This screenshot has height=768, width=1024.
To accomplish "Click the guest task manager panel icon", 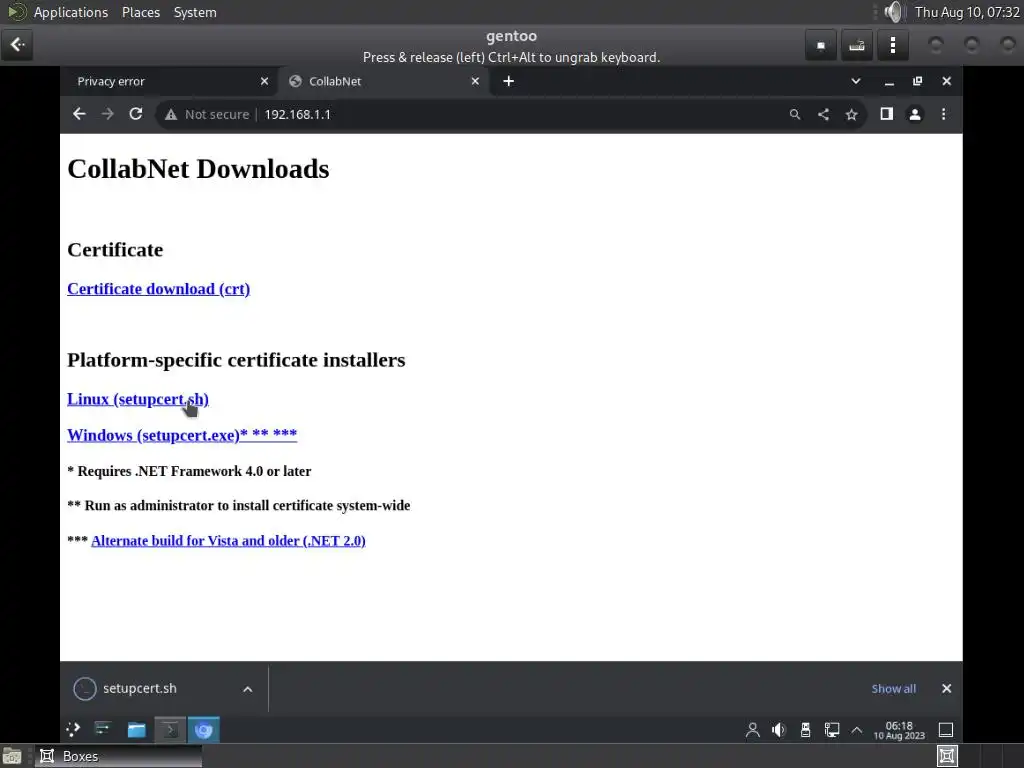I will tap(103, 729).
